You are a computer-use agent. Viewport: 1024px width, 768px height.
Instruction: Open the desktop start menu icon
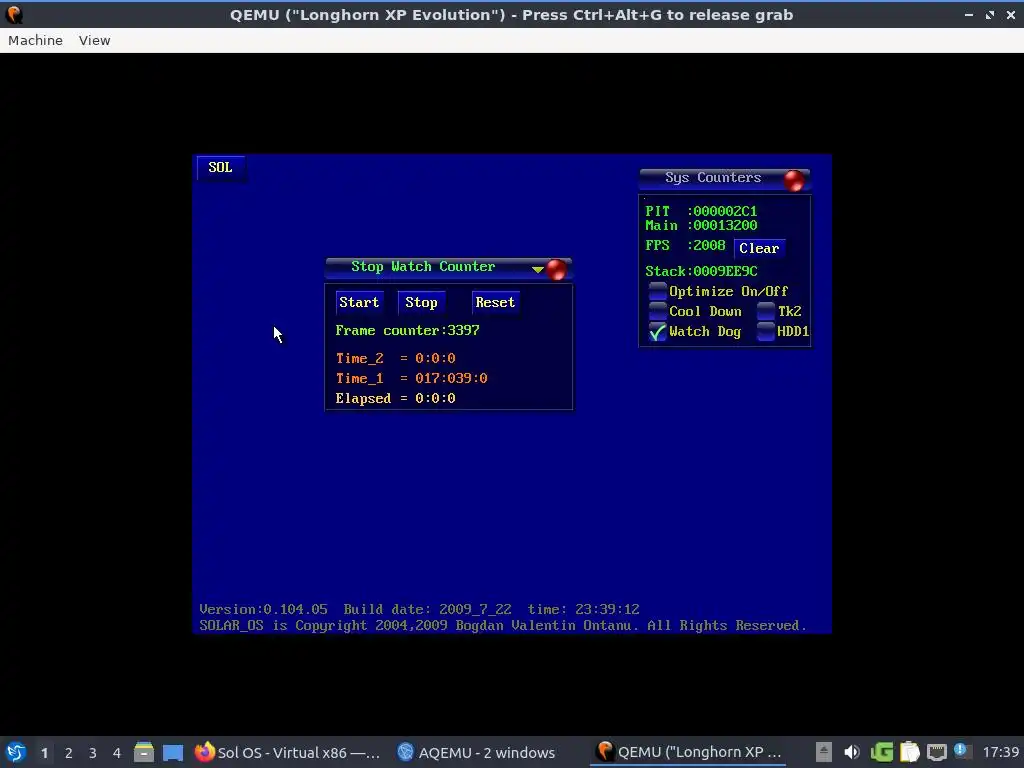point(16,752)
